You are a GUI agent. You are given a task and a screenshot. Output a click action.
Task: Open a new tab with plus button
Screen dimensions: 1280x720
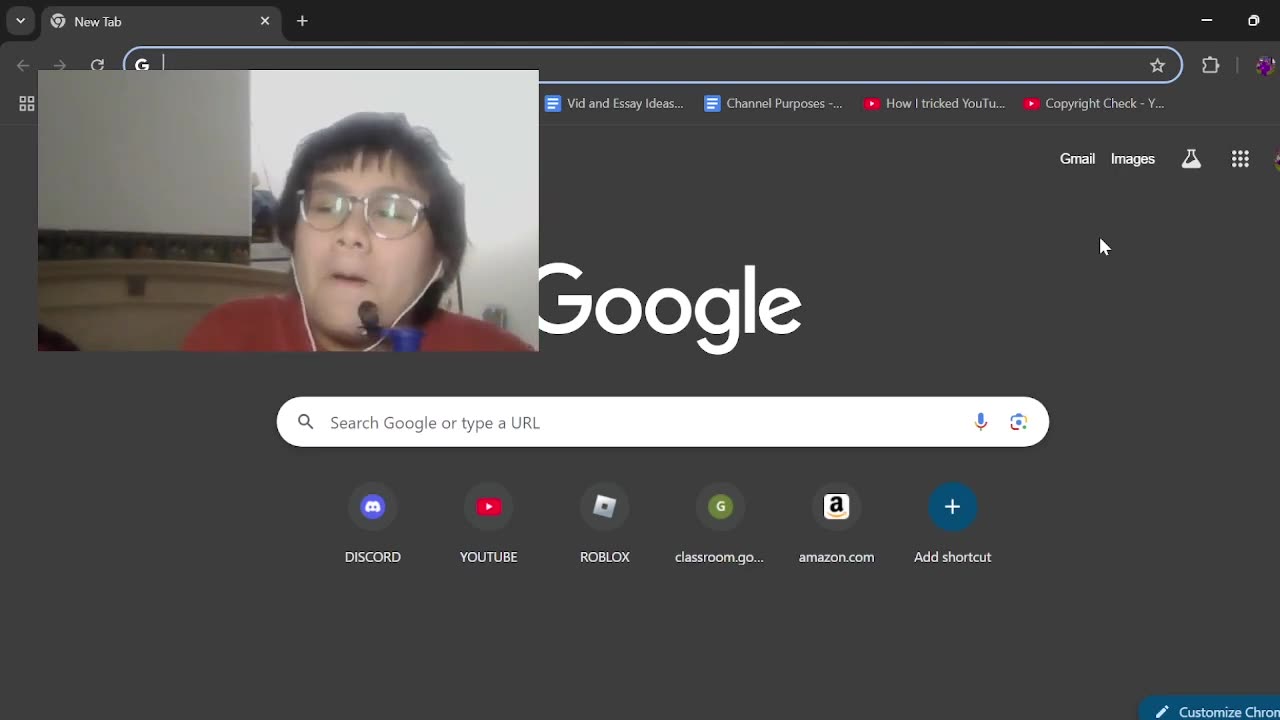[302, 21]
